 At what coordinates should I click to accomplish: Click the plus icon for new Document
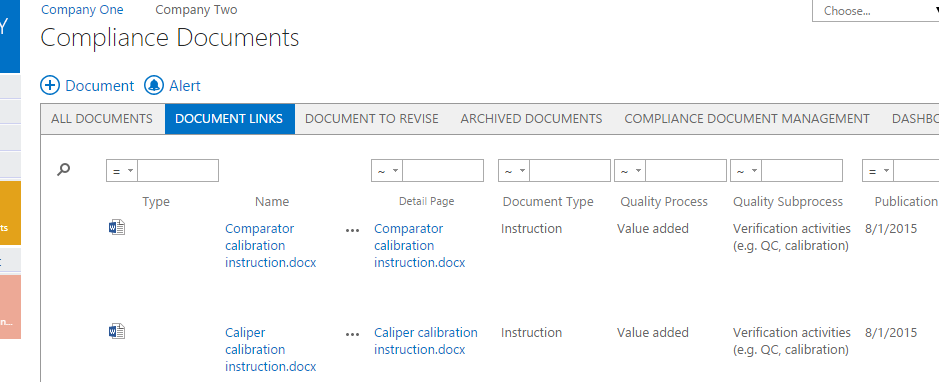coord(50,86)
